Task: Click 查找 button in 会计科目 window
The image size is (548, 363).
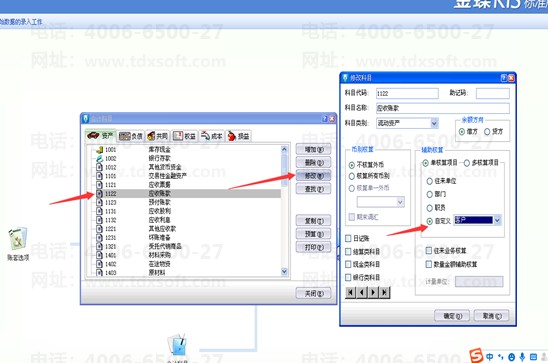Action: coord(313,189)
